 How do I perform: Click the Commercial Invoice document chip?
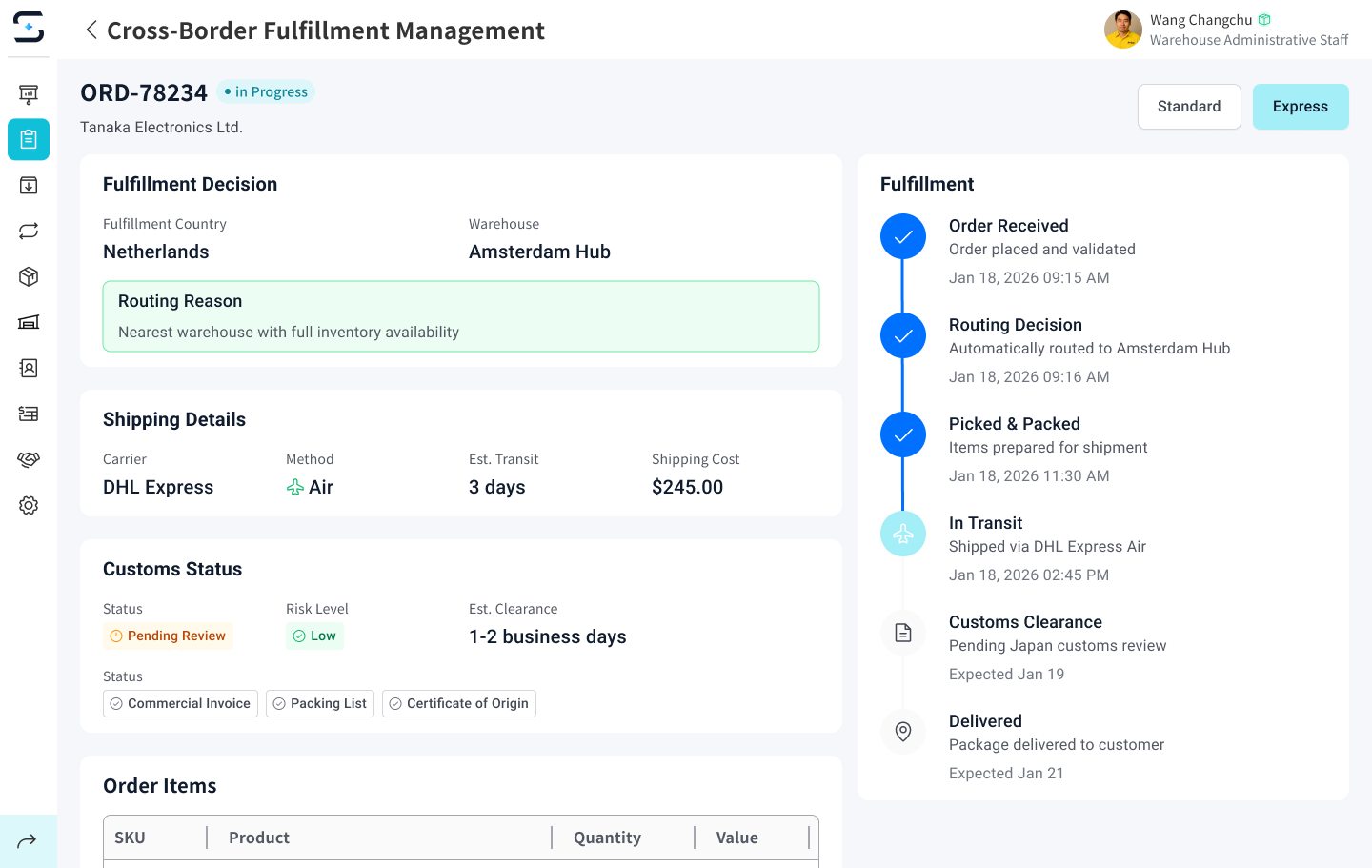point(180,703)
